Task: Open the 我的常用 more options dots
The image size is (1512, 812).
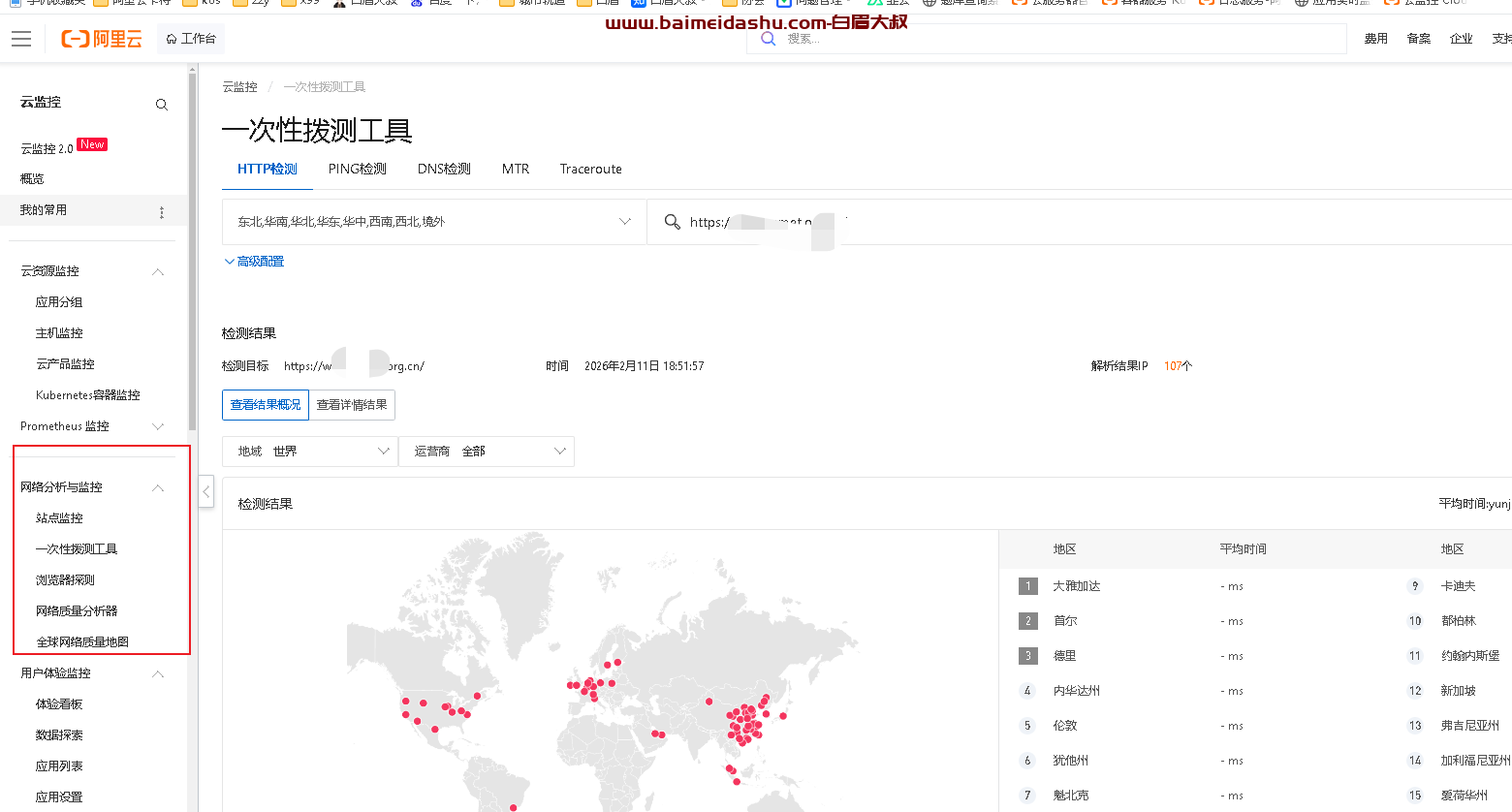Action: pyautogui.click(x=162, y=211)
